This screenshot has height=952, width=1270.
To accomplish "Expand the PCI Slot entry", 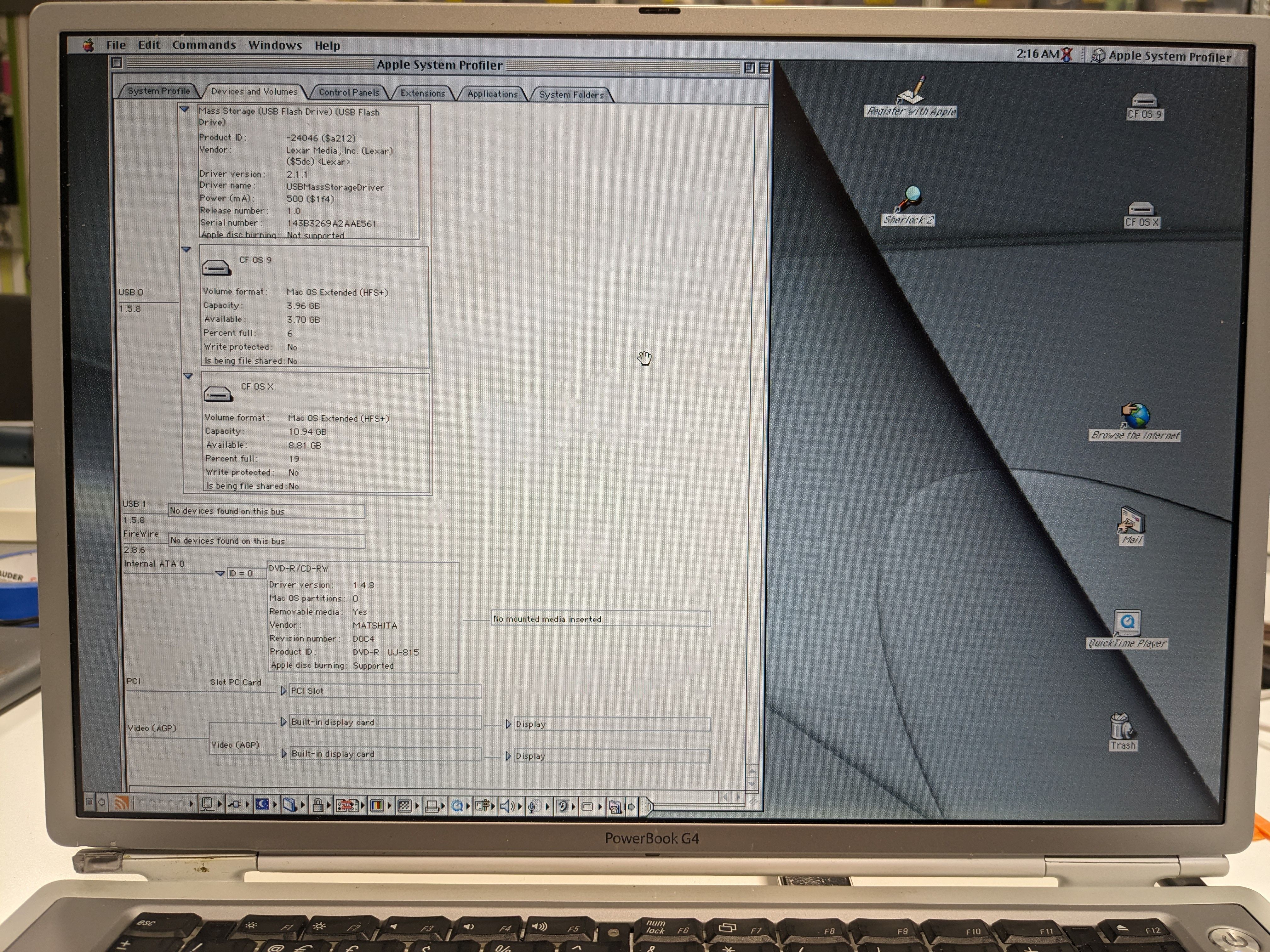I will tap(283, 691).
